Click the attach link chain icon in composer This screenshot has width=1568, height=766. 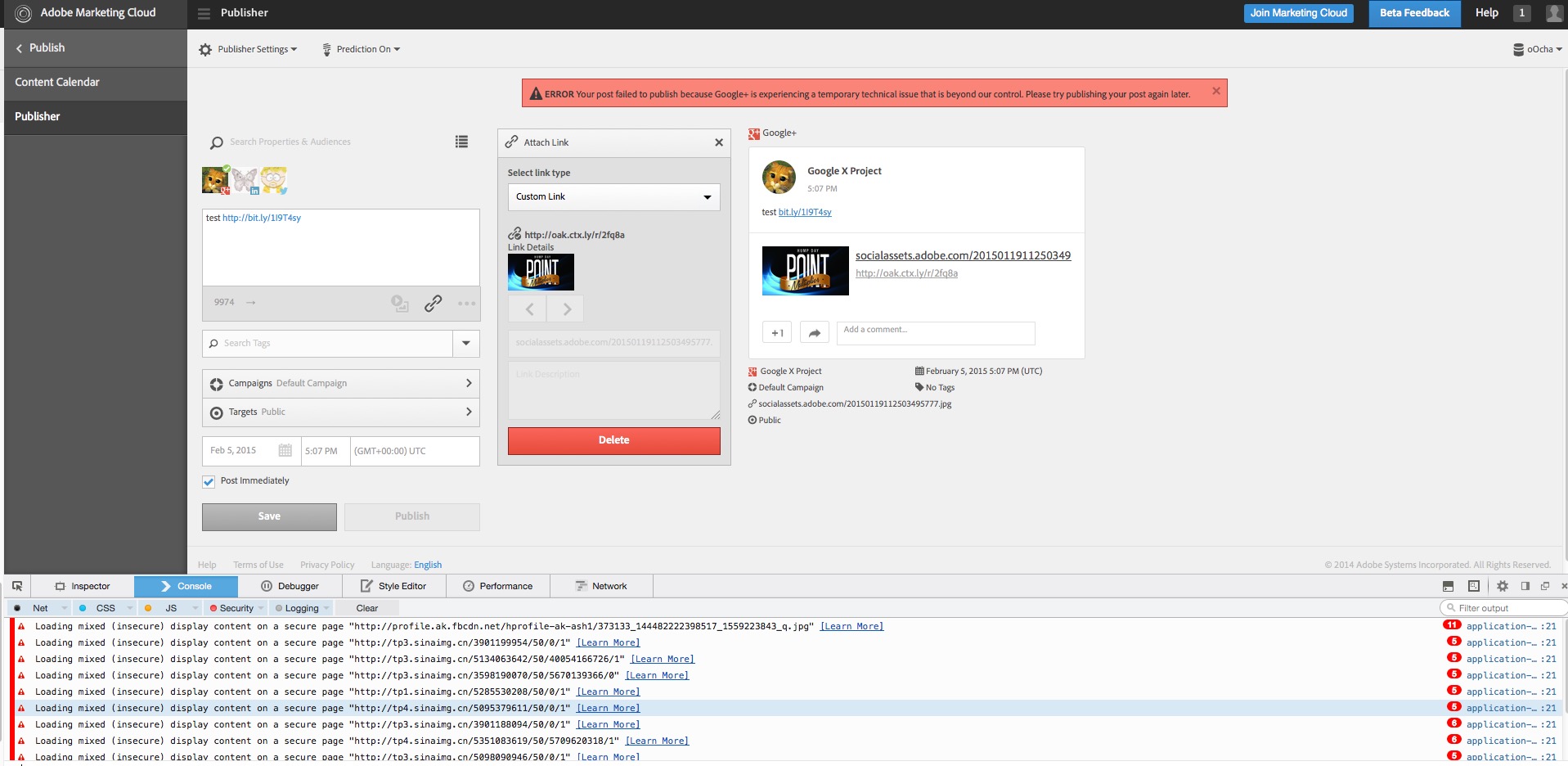434,304
